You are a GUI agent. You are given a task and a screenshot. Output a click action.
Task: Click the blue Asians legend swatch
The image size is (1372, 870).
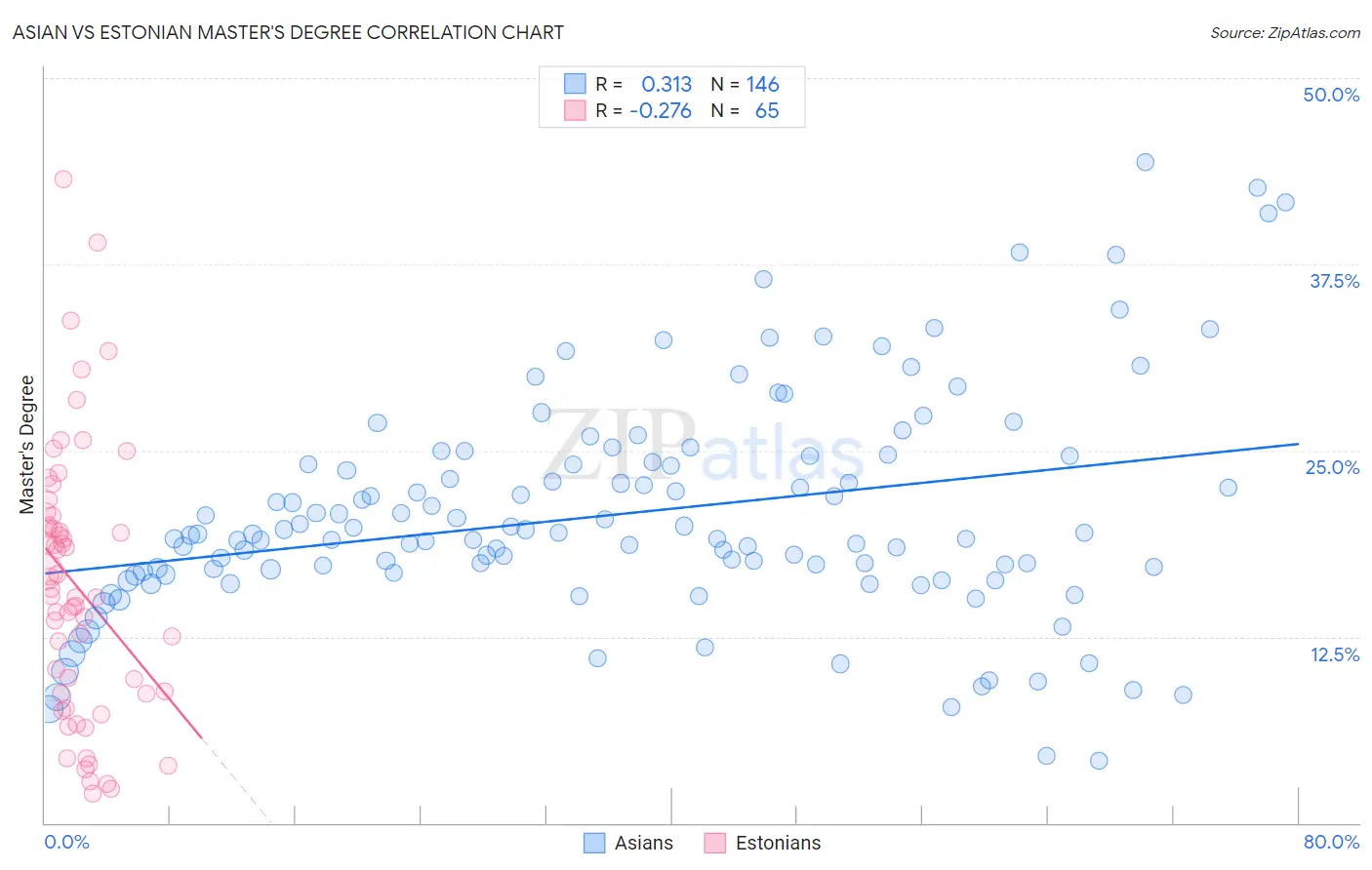594,843
